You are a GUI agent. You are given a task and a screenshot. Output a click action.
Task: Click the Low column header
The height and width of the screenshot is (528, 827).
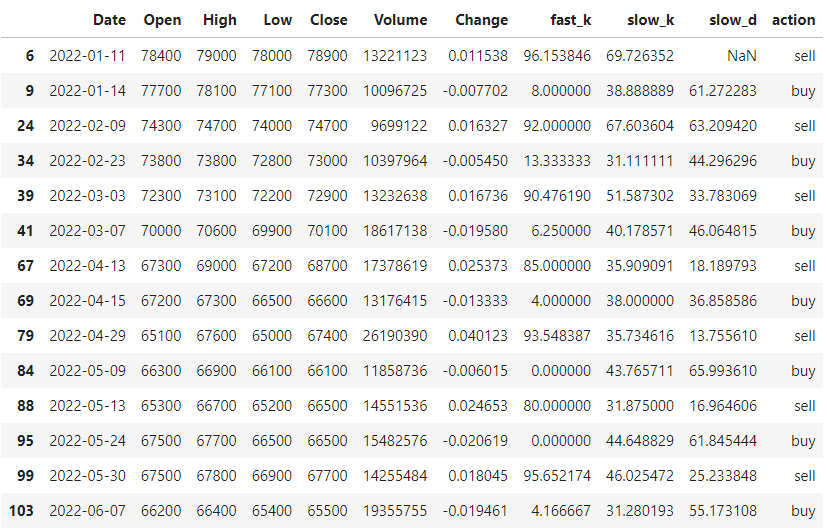(x=277, y=20)
